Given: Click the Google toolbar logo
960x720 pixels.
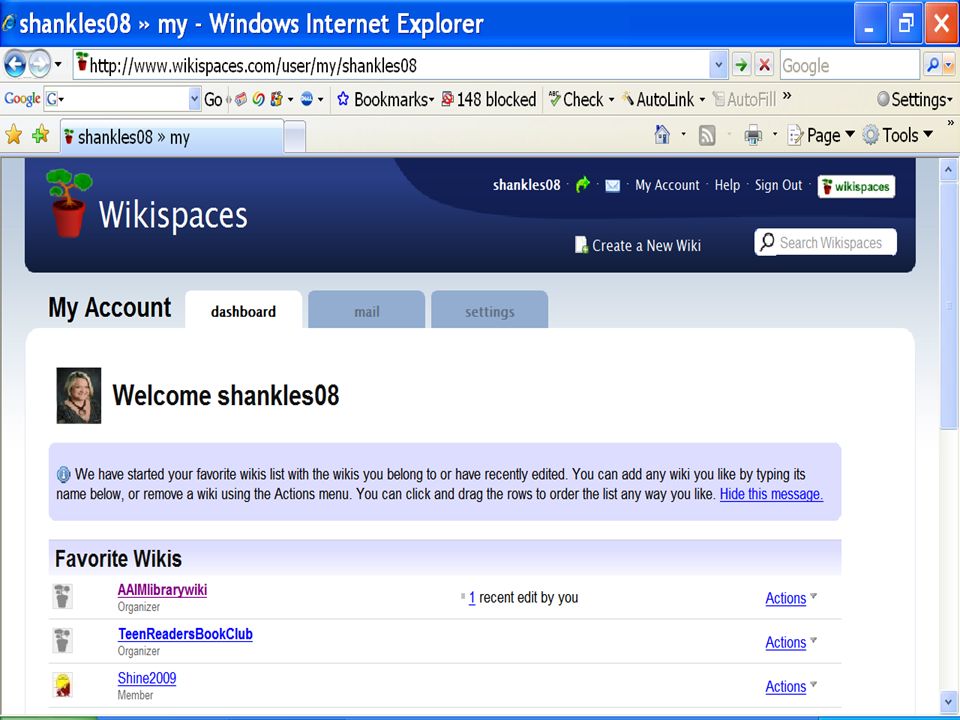Looking at the screenshot, I should (22, 99).
